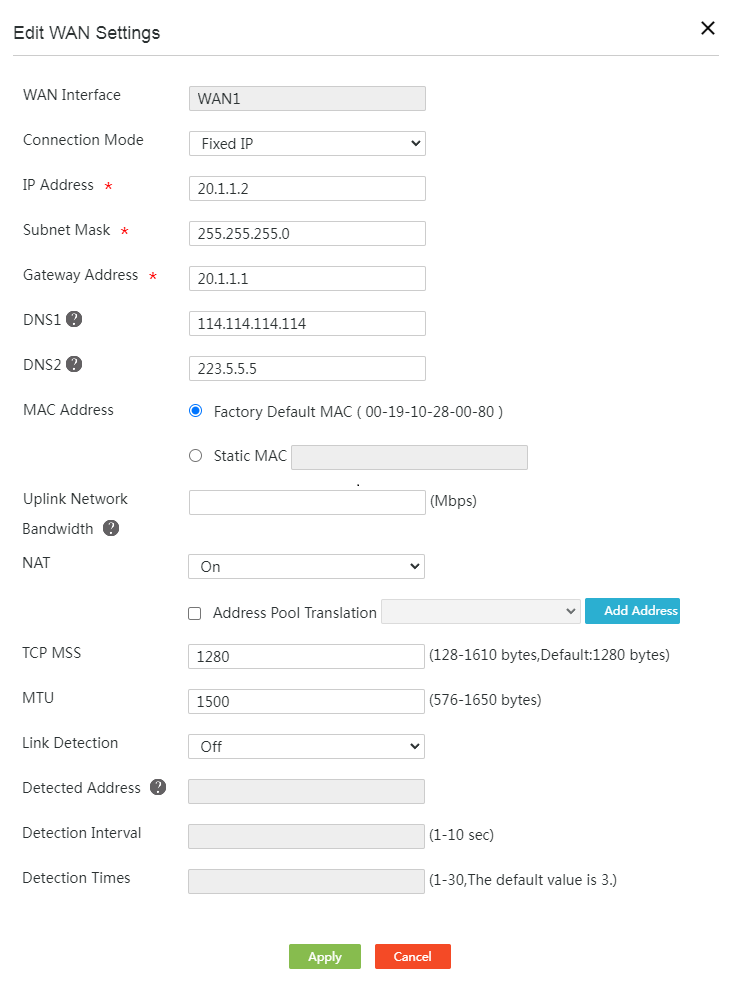Select the Static MAC radio button
Viewport: 733px width, 982px height.
pos(195,456)
